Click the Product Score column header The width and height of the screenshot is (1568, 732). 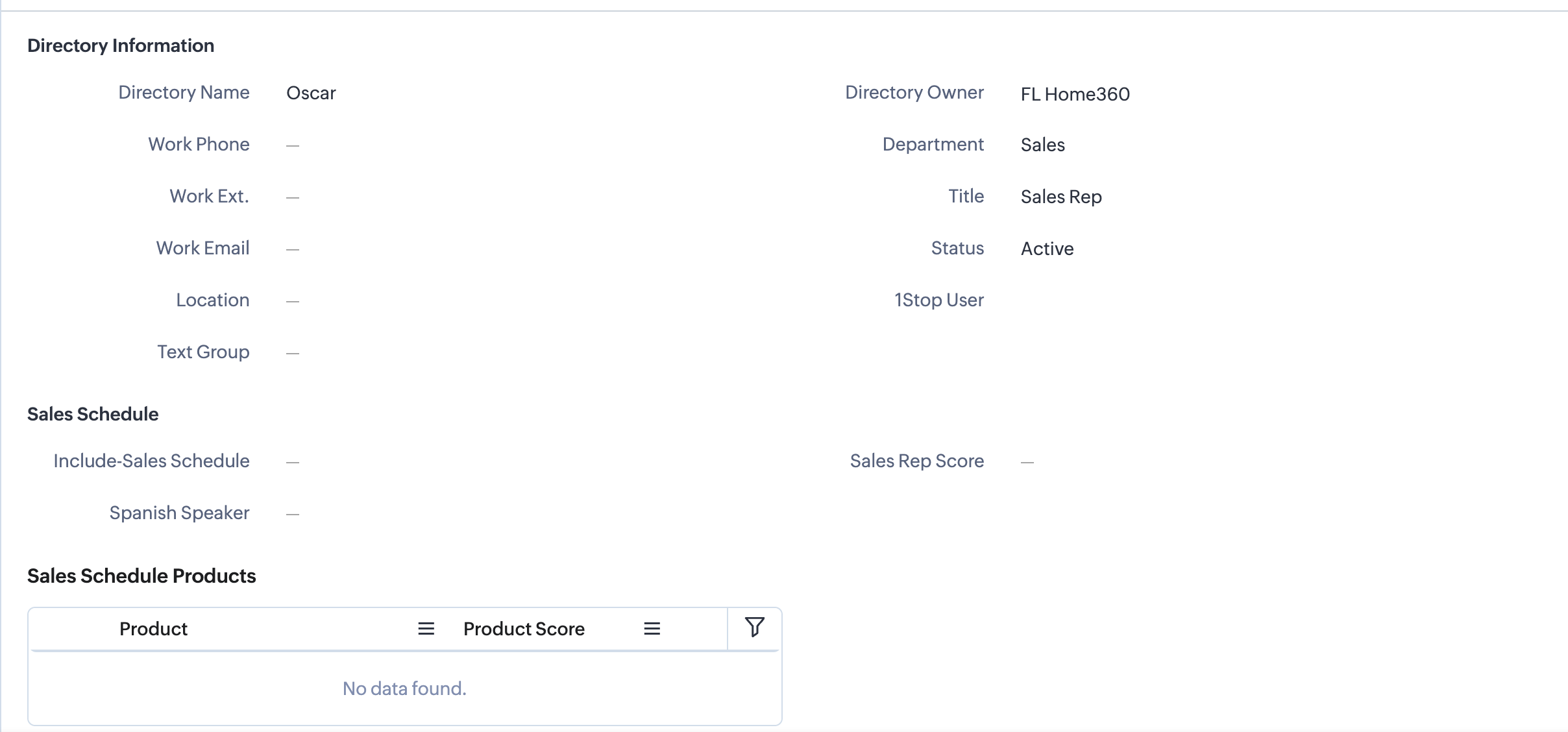pos(524,629)
